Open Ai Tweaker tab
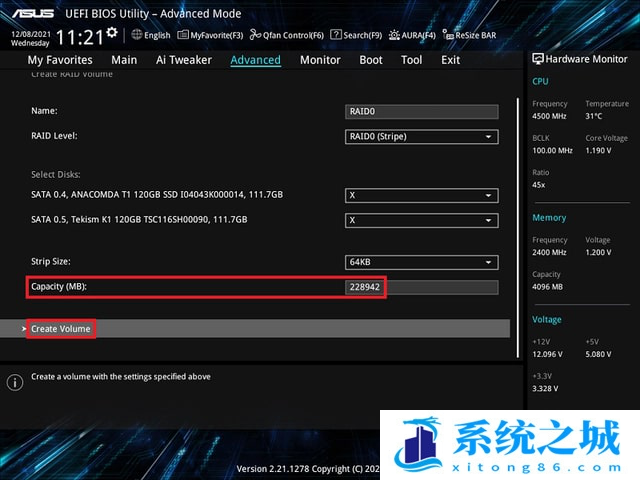The image size is (640, 480). [x=184, y=60]
